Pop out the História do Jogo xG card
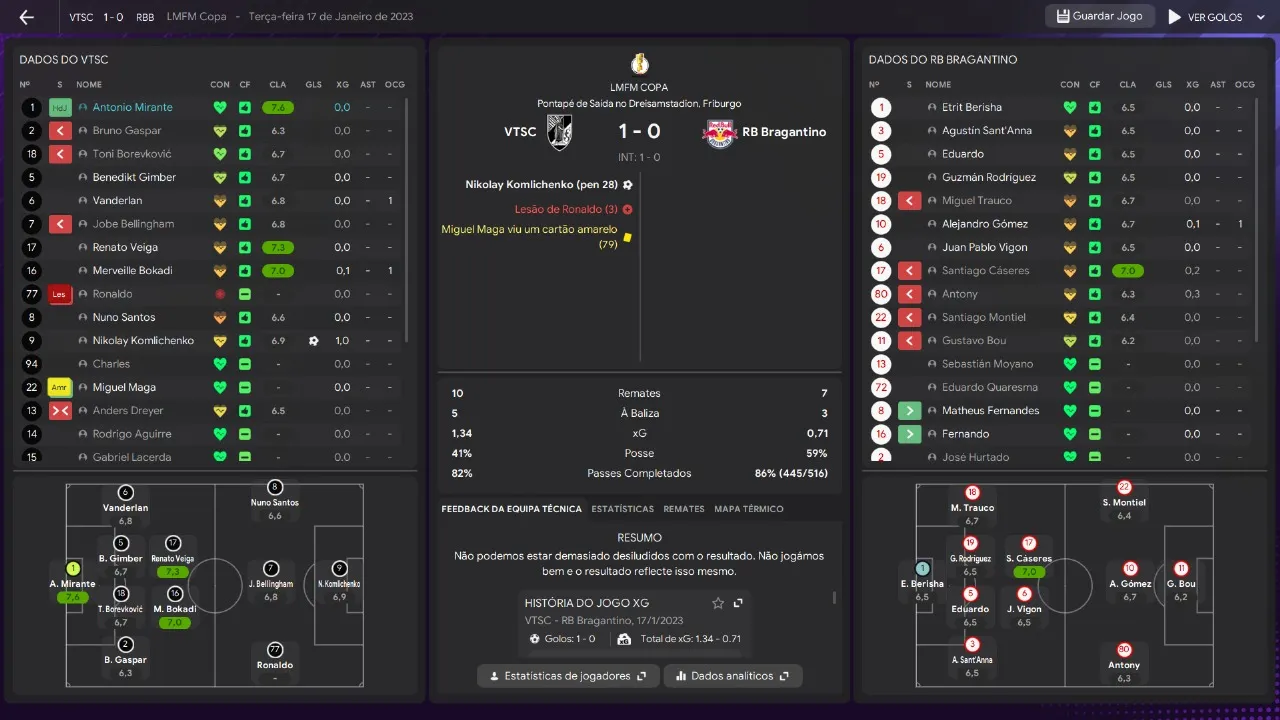 click(x=738, y=603)
